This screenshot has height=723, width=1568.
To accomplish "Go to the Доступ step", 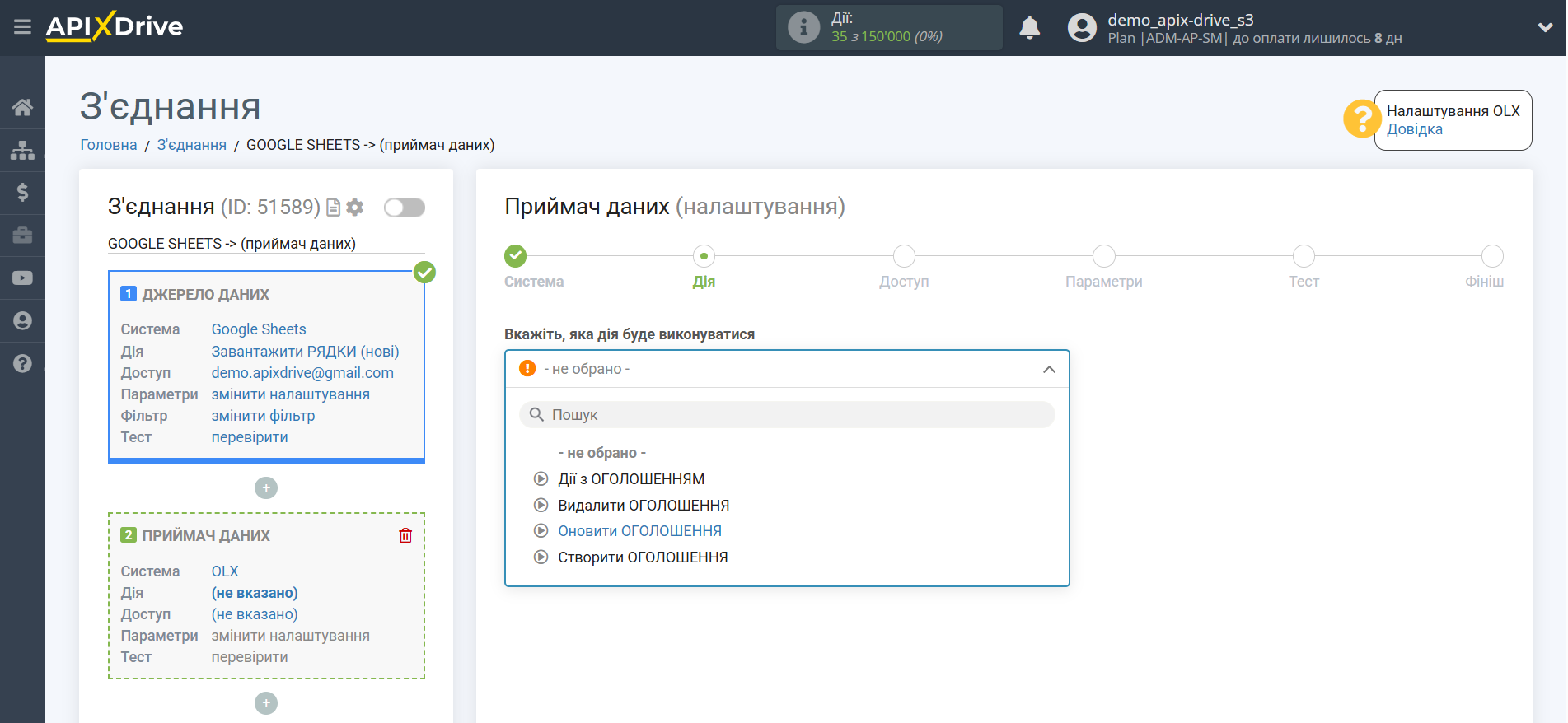I will tap(904, 256).
